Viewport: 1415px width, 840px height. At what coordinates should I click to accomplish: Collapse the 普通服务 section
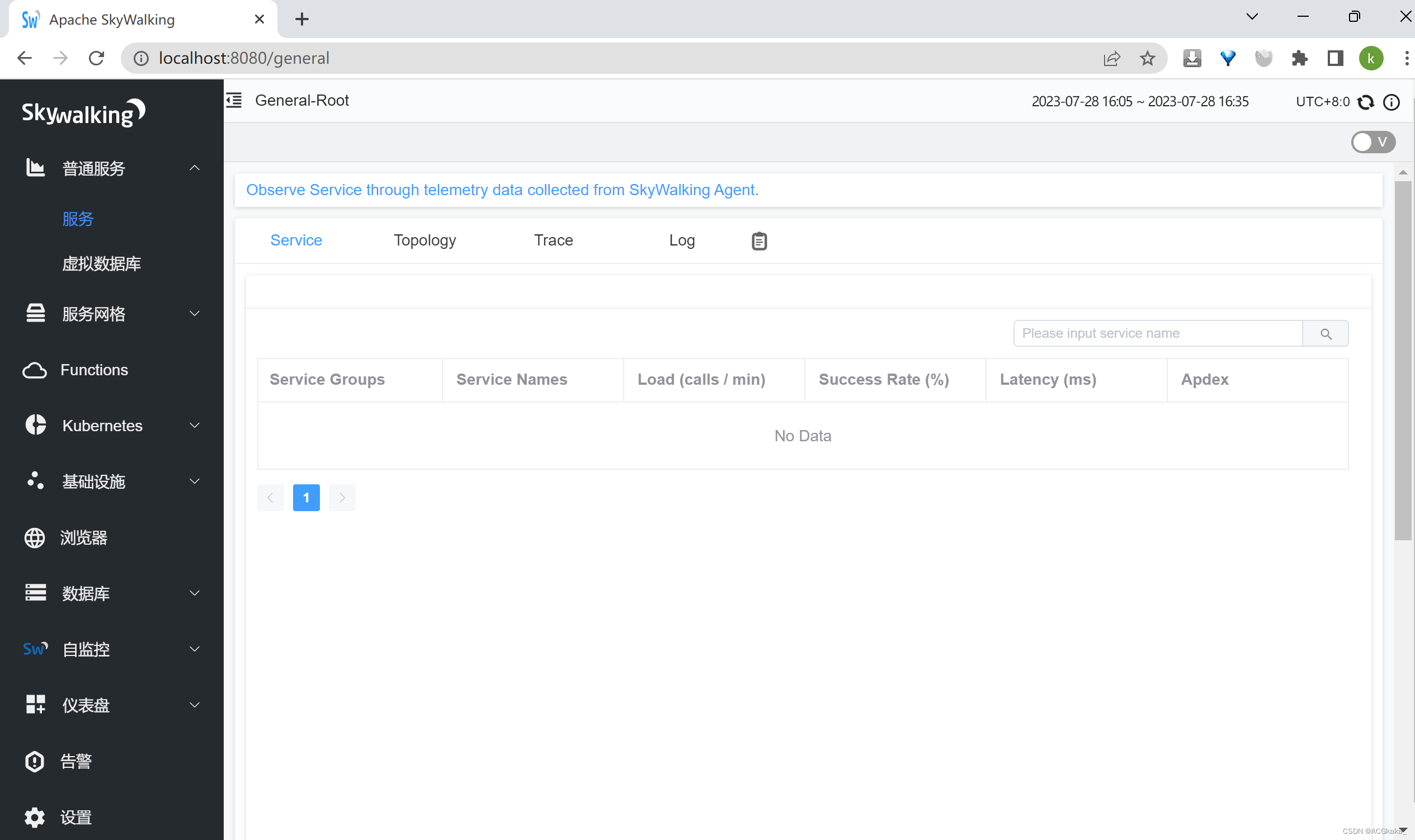click(x=194, y=168)
